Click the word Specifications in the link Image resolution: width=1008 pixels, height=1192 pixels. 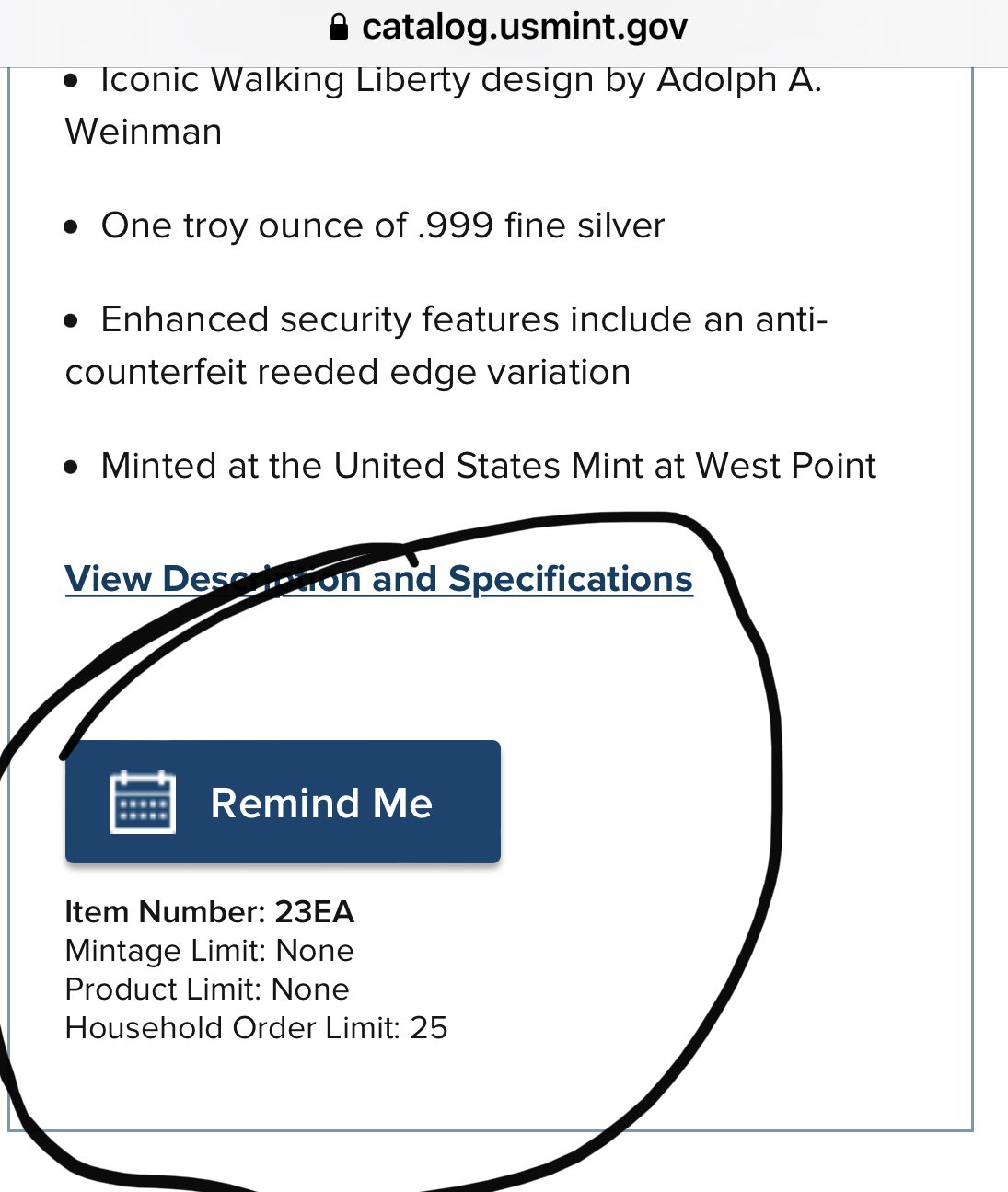(570, 579)
